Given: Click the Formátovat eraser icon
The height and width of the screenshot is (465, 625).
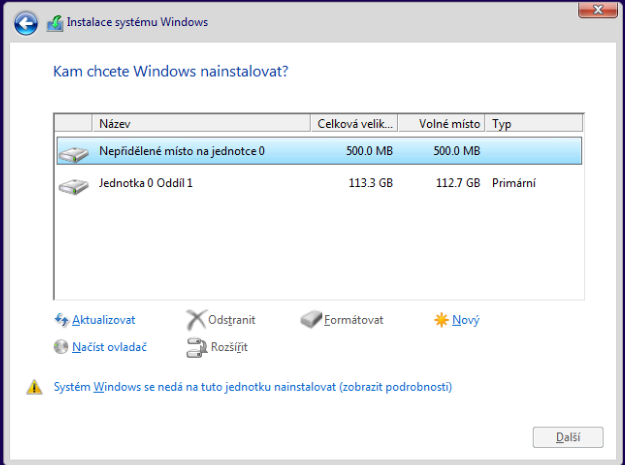Looking at the screenshot, I should coord(311,320).
